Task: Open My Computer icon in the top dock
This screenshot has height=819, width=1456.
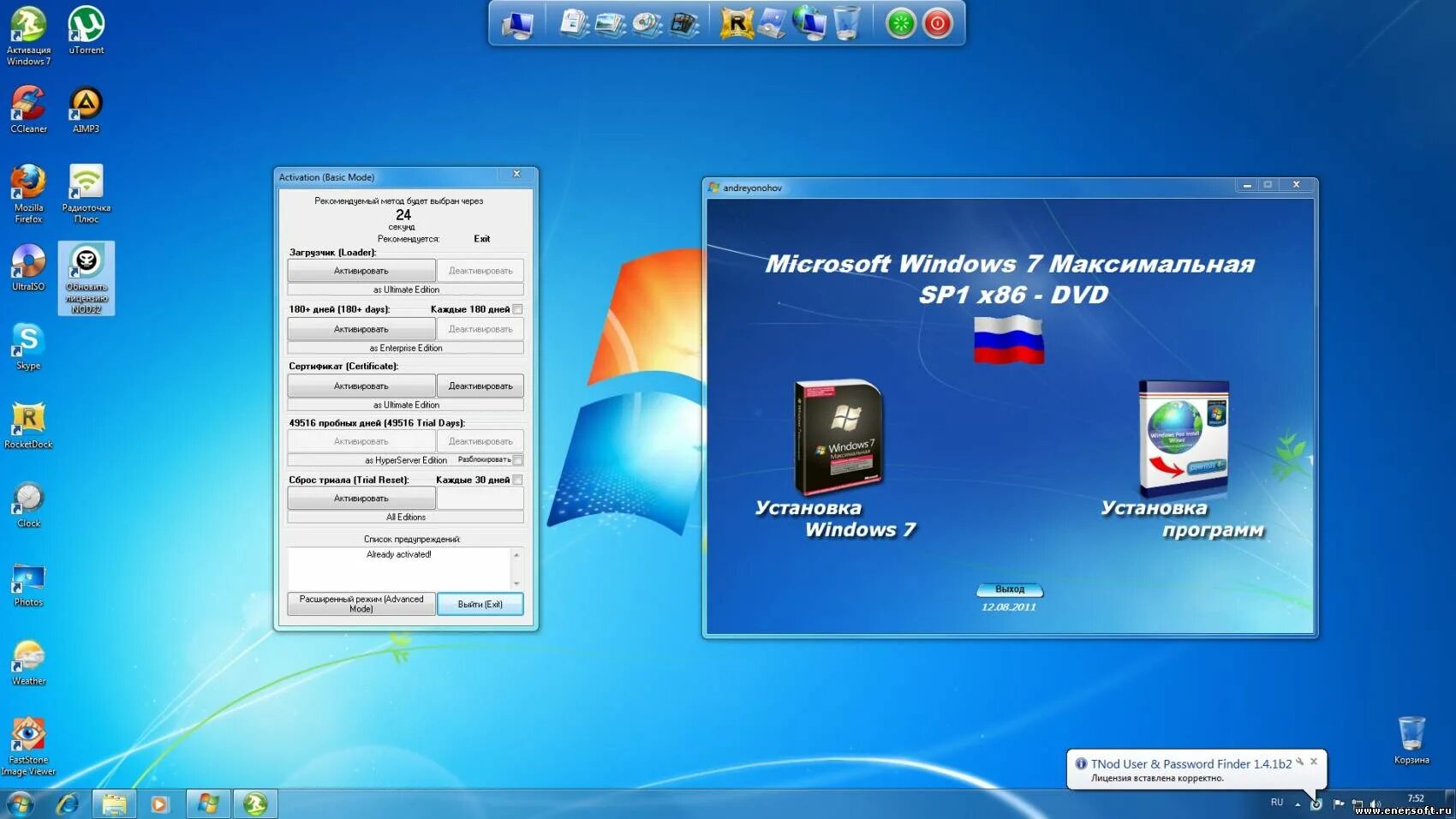Action: pyautogui.click(x=518, y=24)
